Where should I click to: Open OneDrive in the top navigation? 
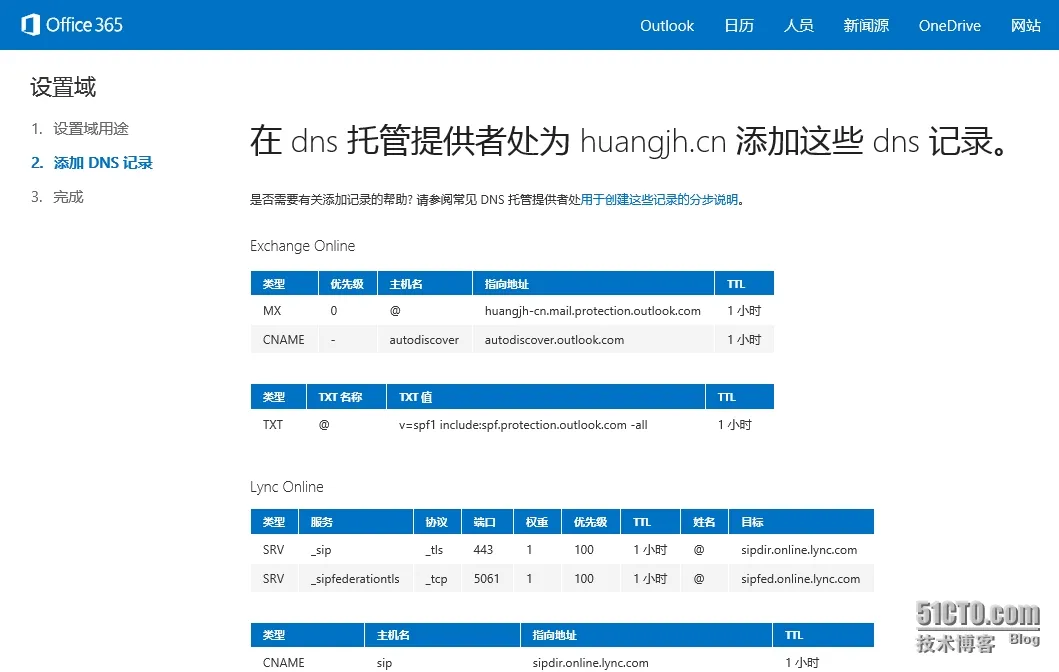950,26
